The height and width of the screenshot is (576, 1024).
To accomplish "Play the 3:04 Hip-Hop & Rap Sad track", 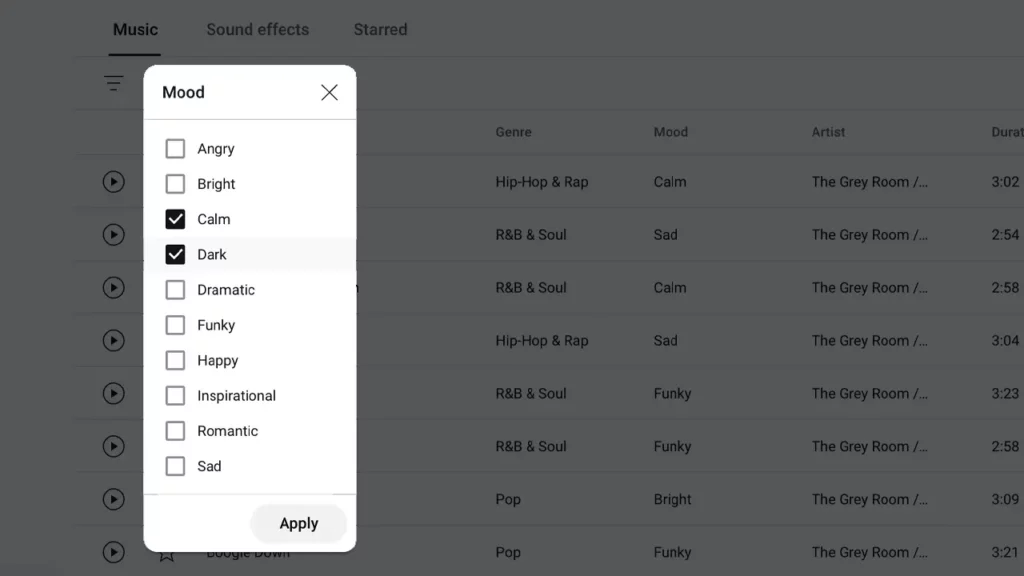I will (114, 340).
